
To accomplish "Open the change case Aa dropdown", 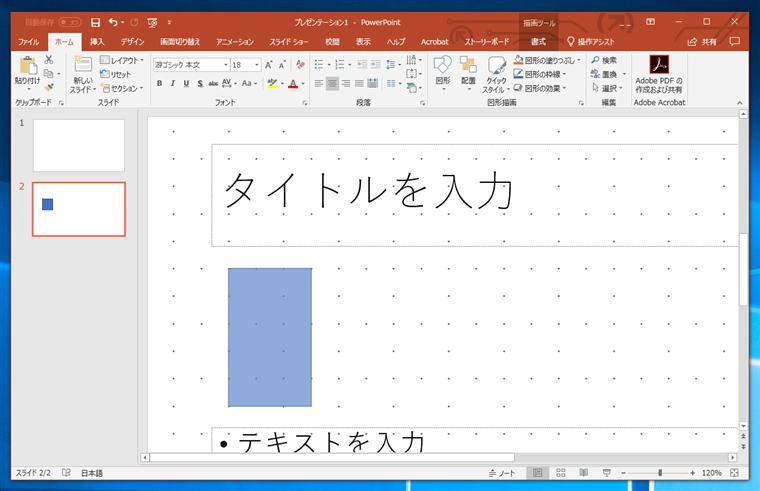I will [x=250, y=83].
